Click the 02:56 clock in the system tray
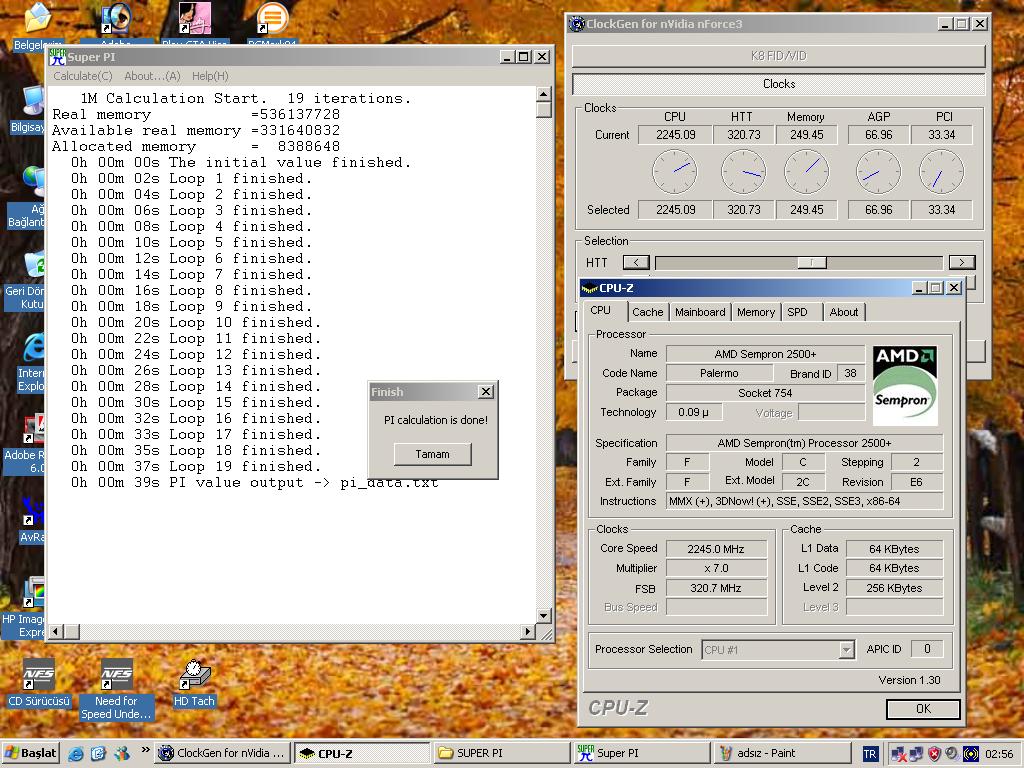 click(999, 754)
